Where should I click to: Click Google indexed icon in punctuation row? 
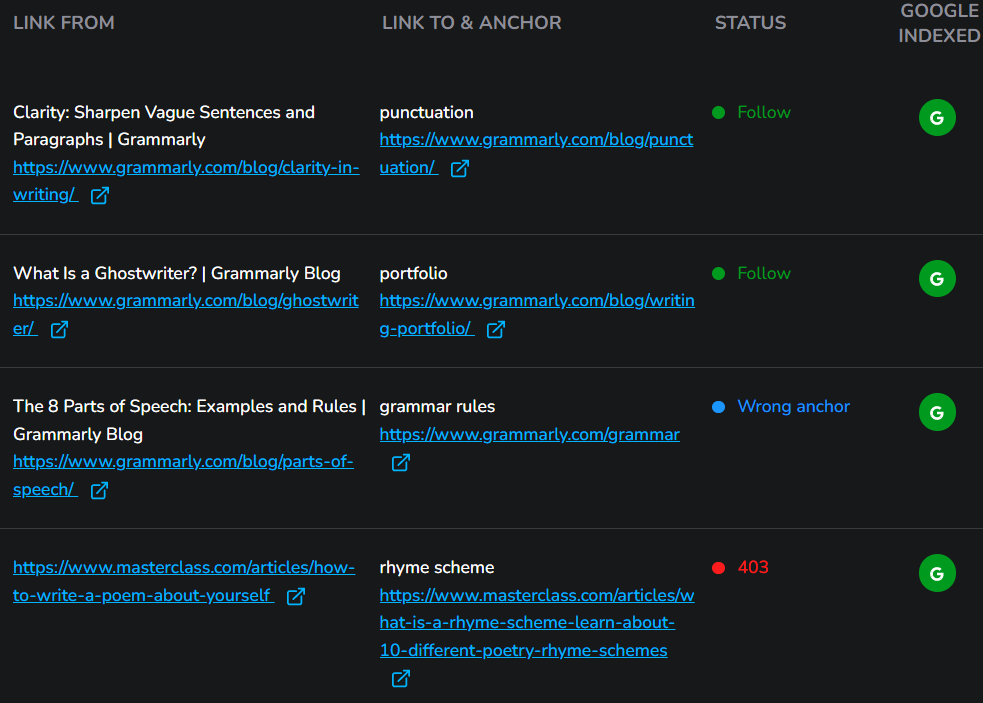pos(937,117)
